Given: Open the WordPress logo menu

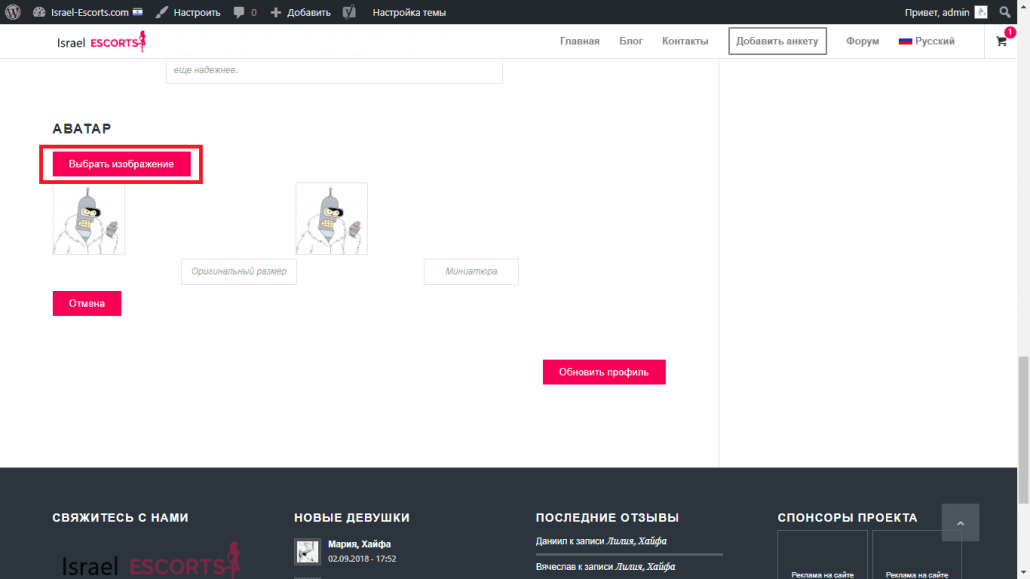Looking at the screenshot, I should click(x=12, y=12).
